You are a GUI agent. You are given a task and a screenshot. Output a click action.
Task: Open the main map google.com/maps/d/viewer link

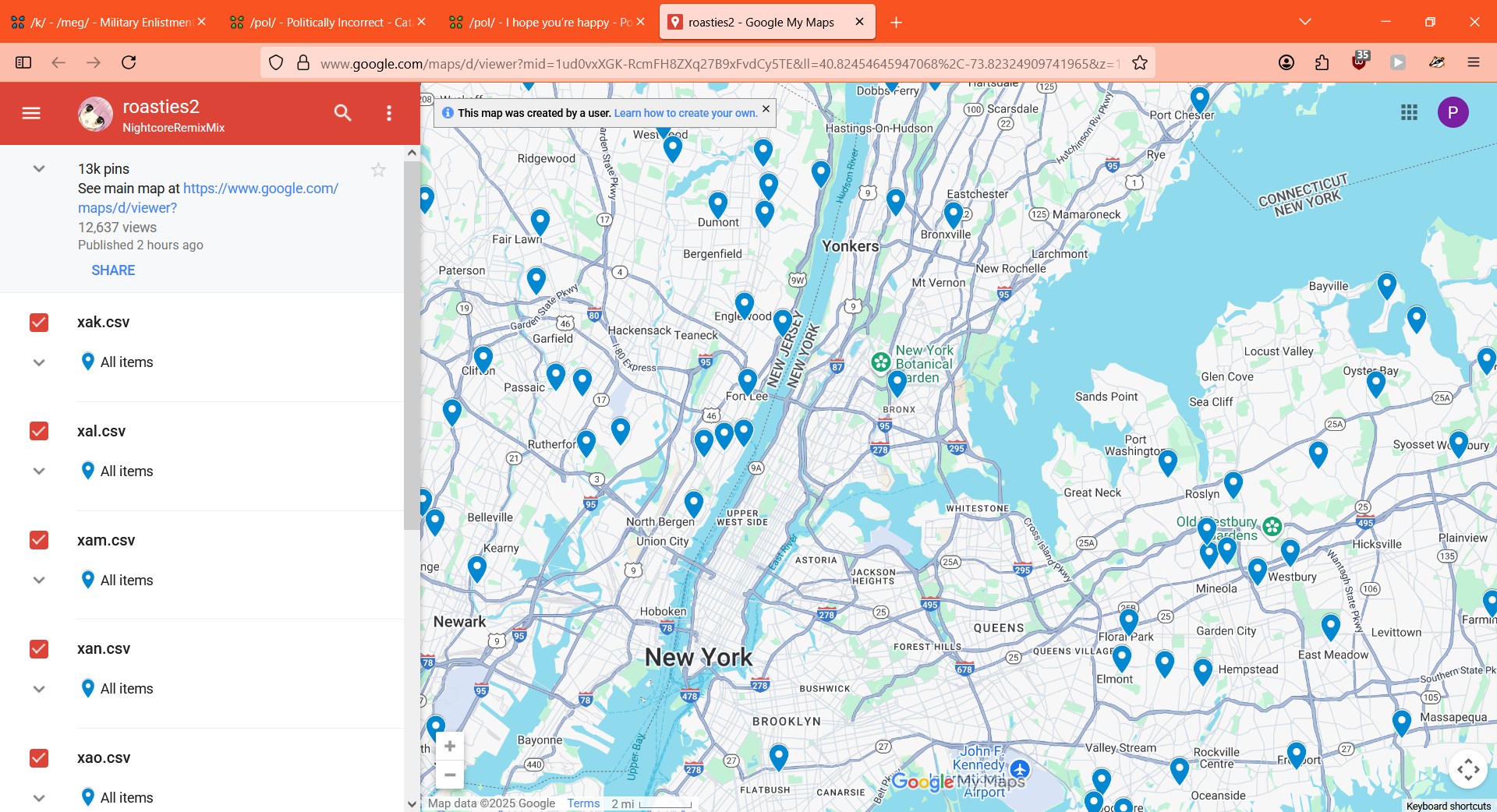point(207,198)
